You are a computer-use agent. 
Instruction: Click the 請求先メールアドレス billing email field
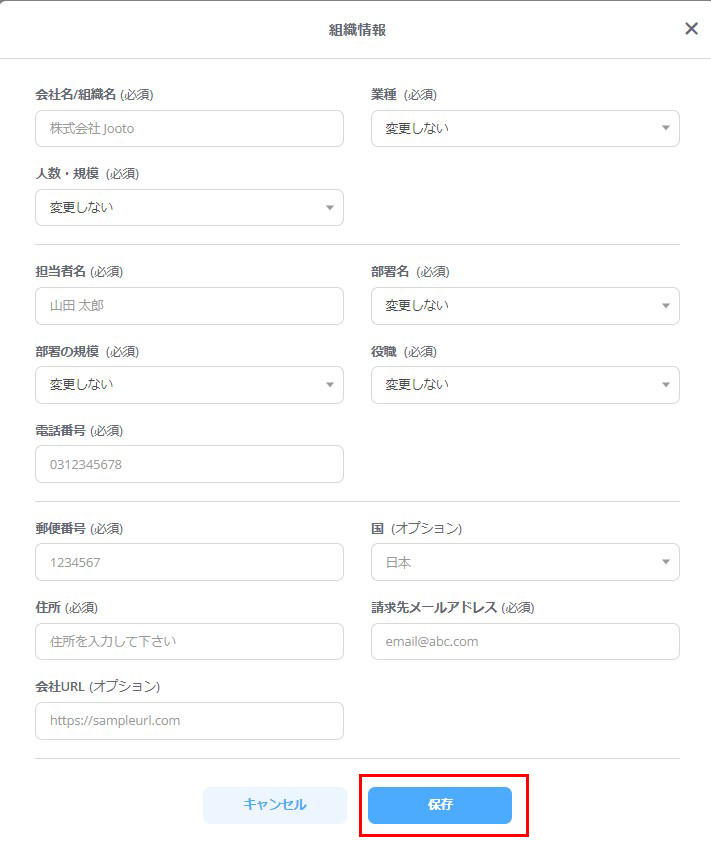point(525,641)
